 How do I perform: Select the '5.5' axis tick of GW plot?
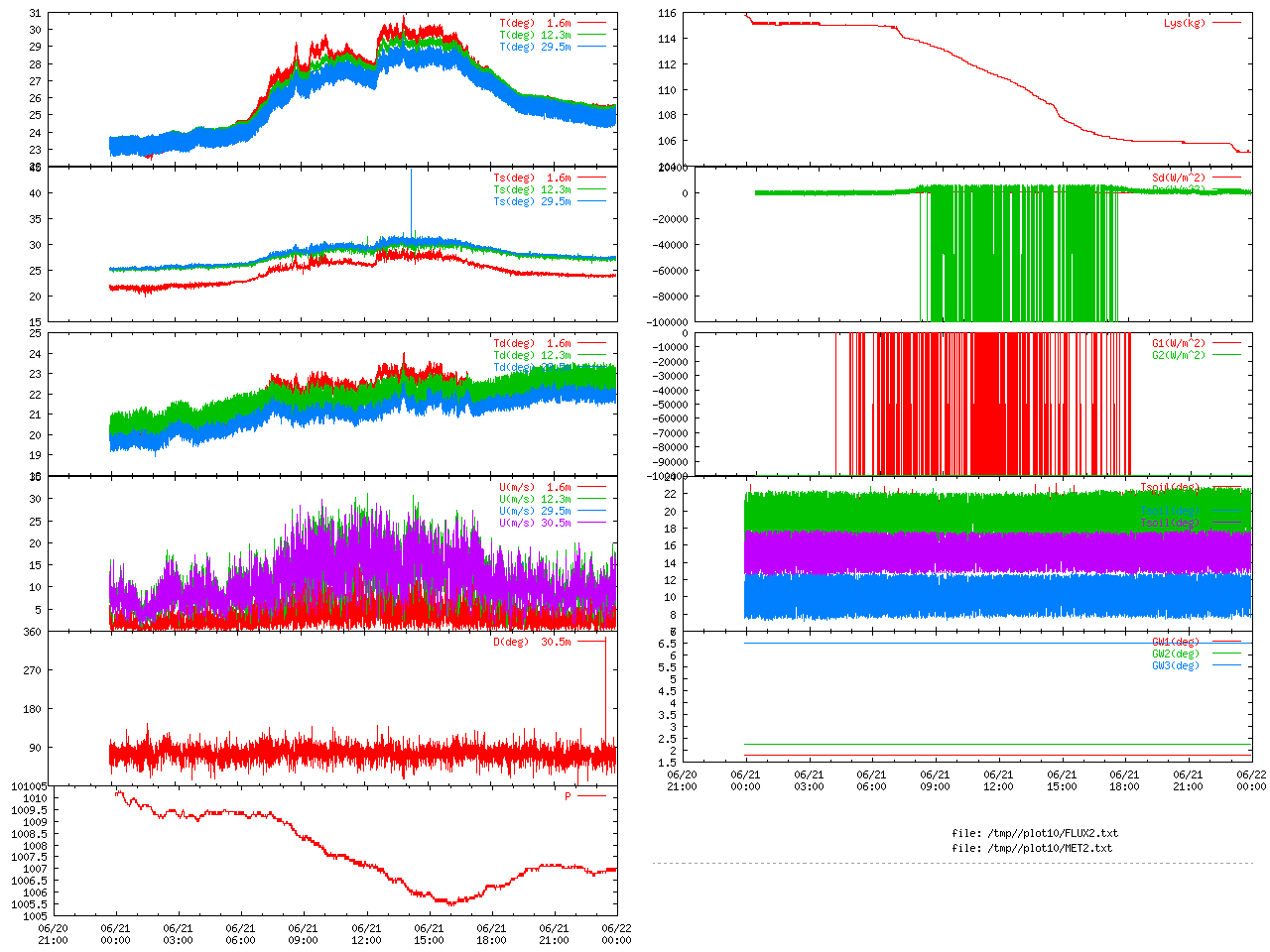click(x=667, y=667)
